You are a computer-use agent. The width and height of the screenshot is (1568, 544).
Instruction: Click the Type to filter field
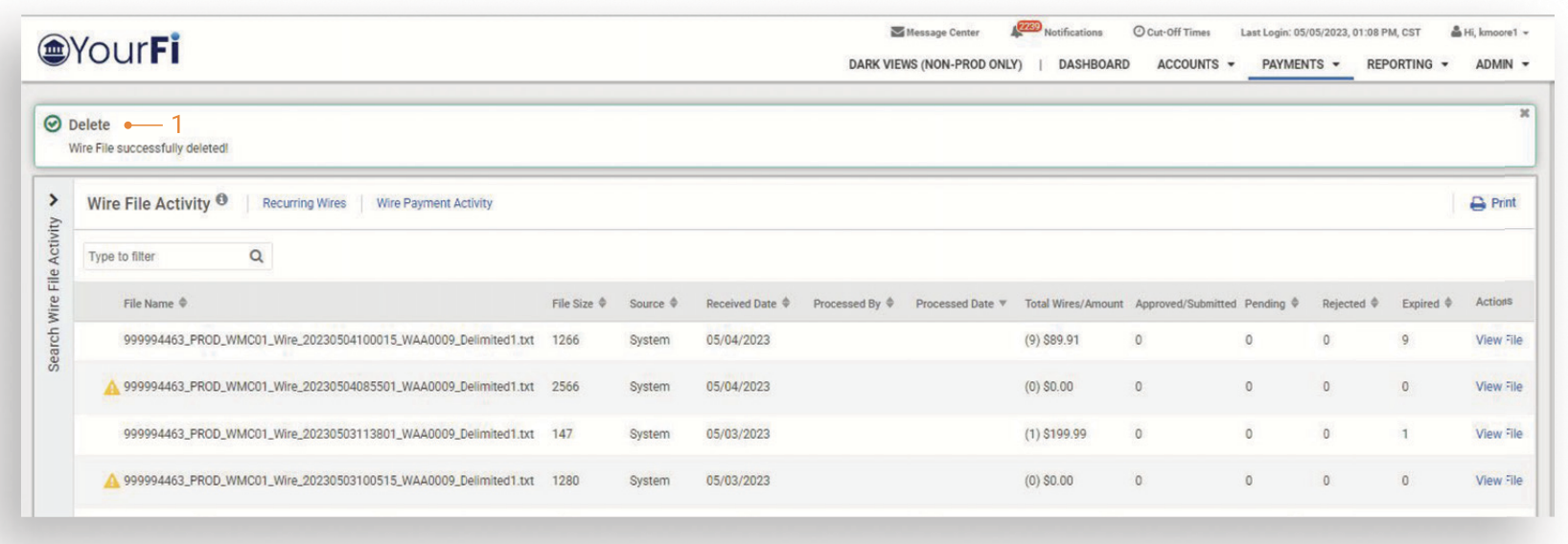point(165,257)
